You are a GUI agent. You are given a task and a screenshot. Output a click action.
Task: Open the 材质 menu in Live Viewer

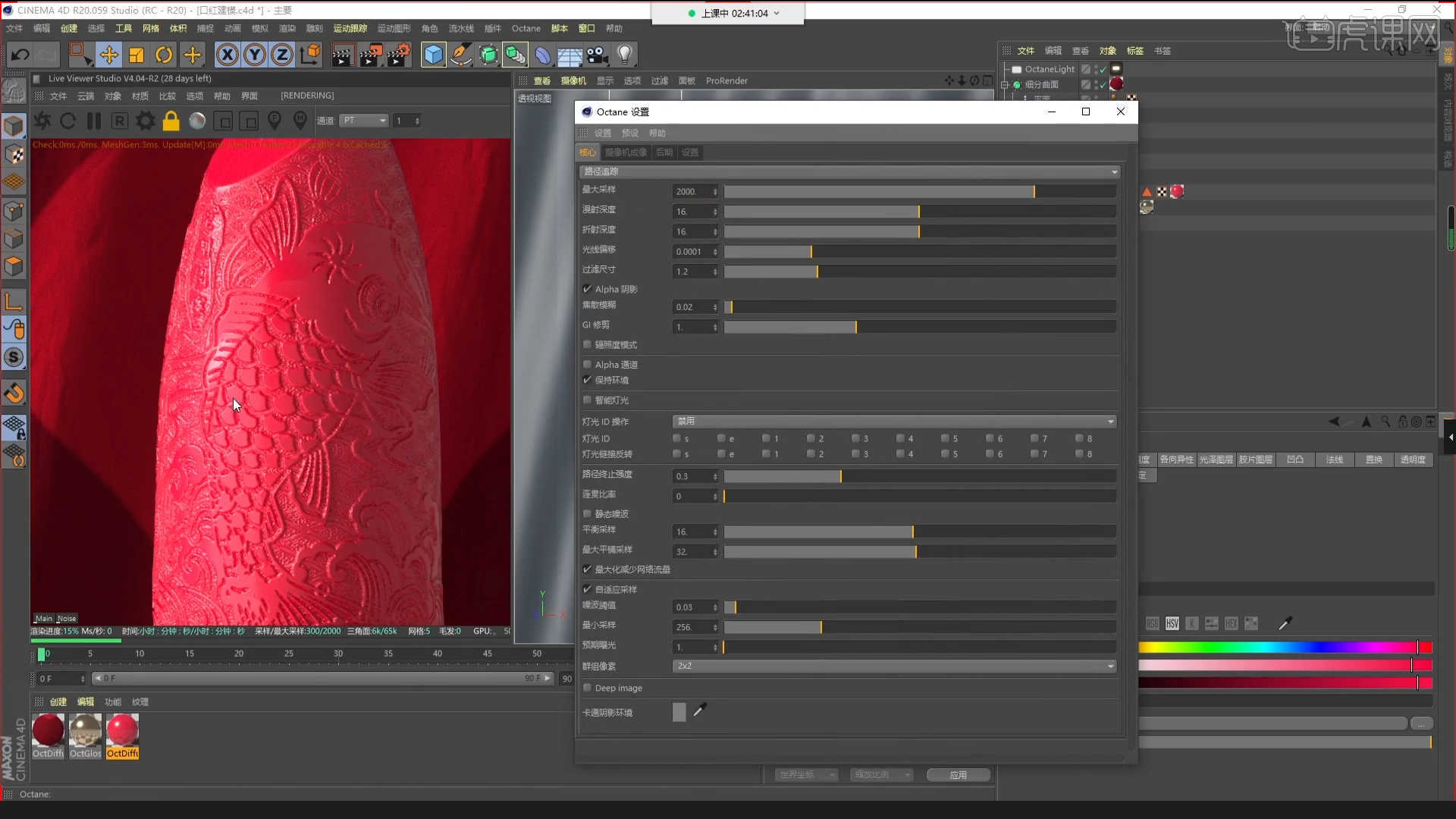point(140,96)
